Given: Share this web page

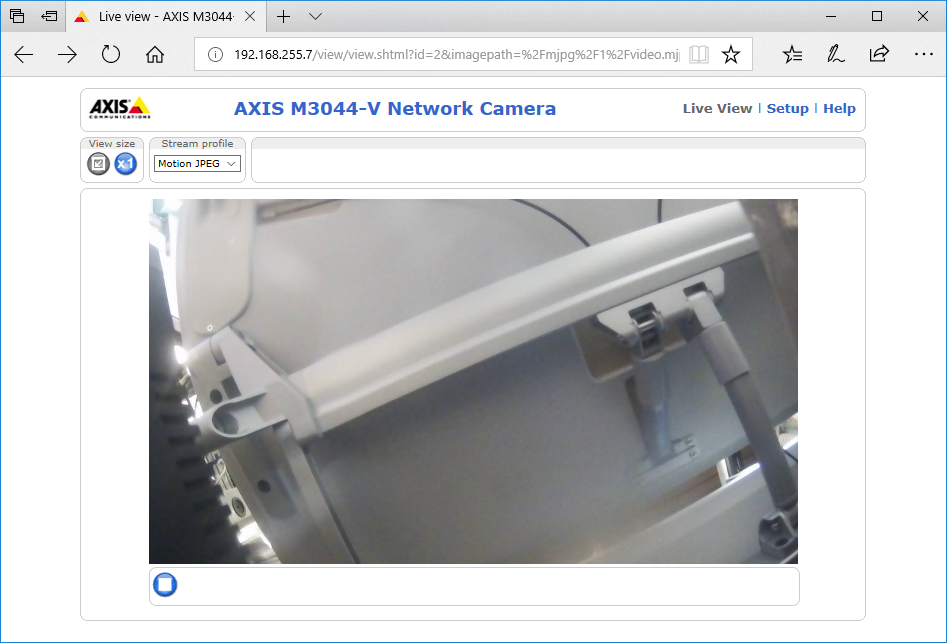Looking at the screenshot, I should [879, 54].
